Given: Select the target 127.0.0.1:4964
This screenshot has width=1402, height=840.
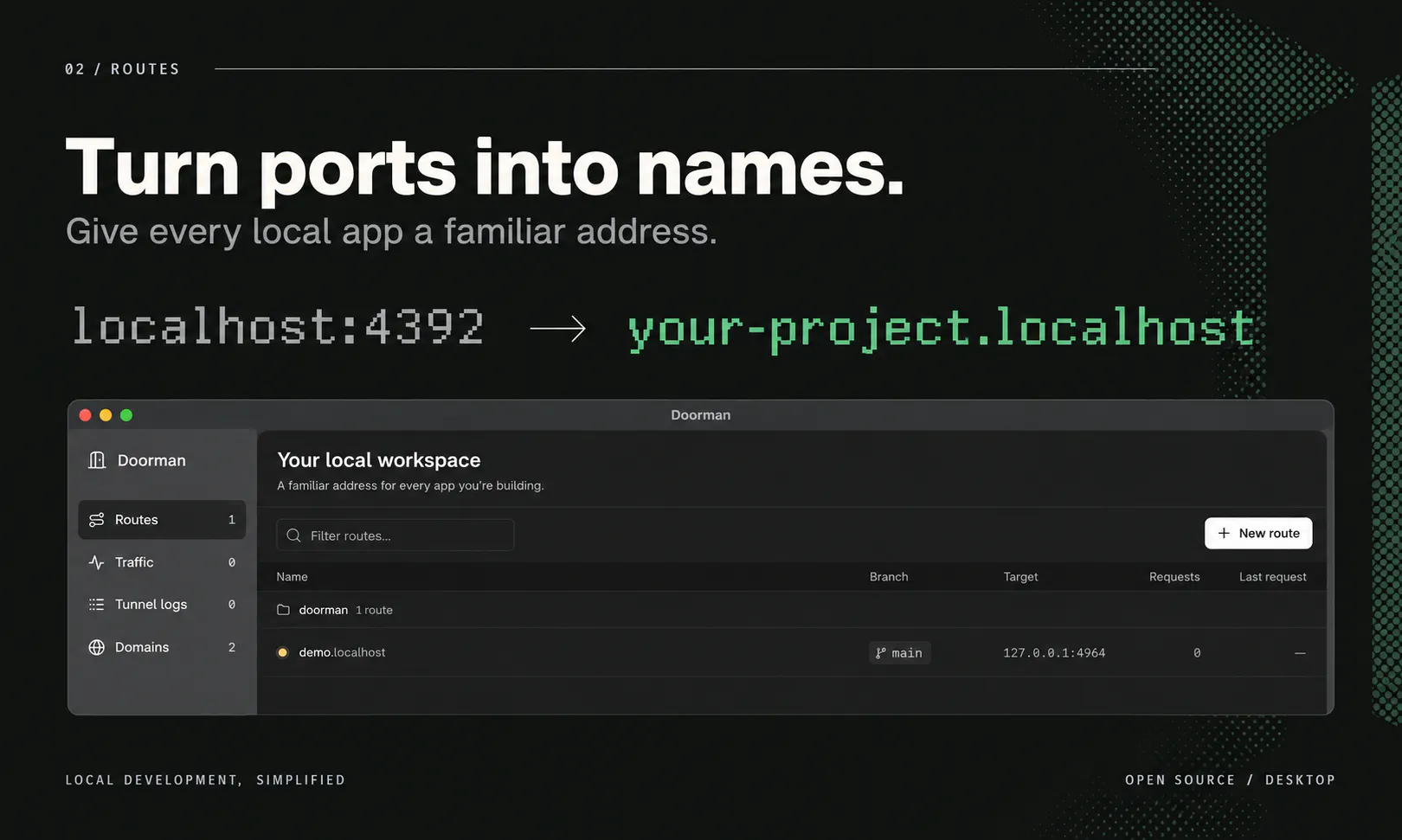Looking at the screenshot, I should click(1054, 653).
